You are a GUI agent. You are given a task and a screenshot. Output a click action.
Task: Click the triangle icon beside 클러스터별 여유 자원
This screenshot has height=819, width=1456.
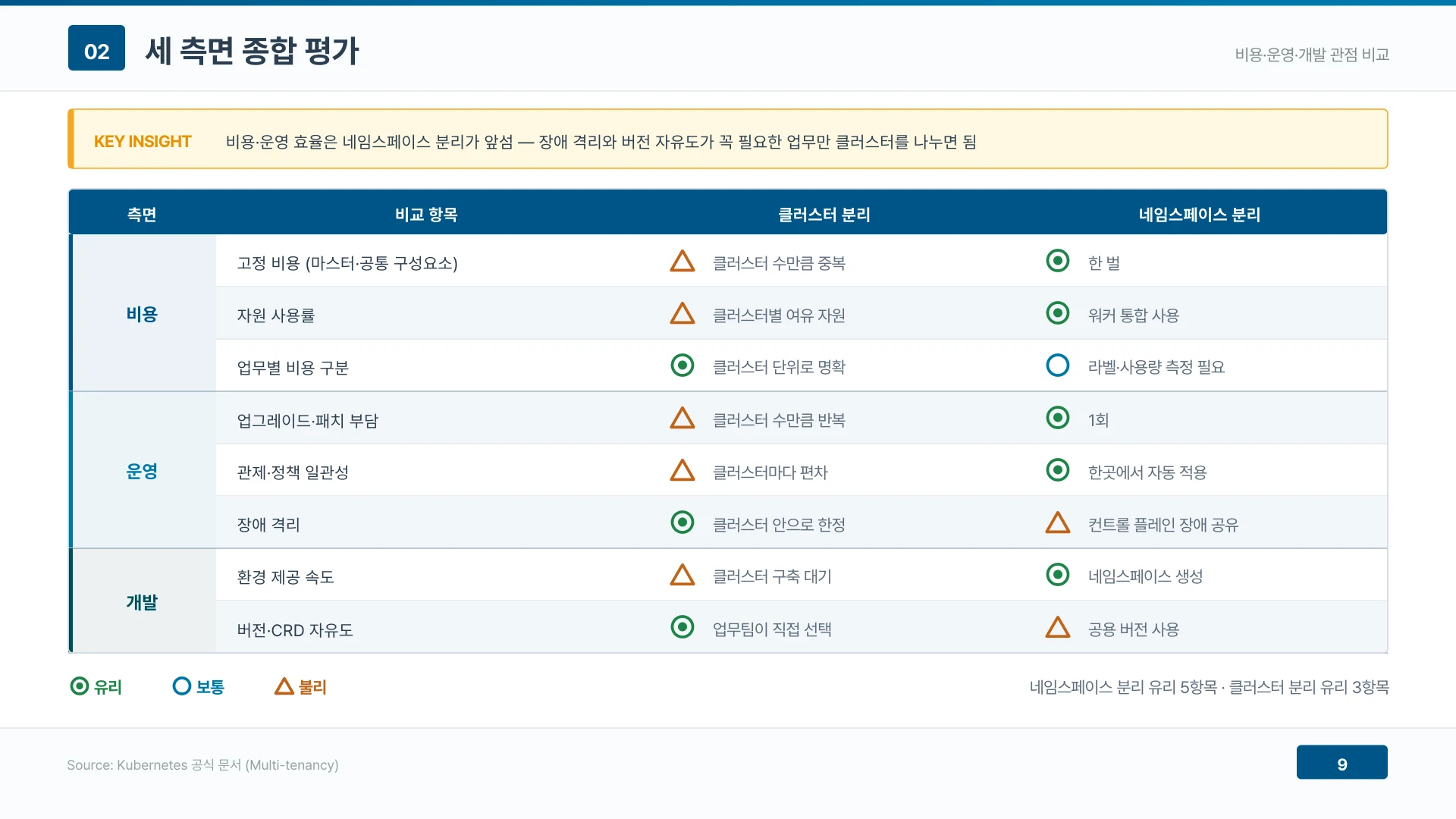click(x=682, y=314)
